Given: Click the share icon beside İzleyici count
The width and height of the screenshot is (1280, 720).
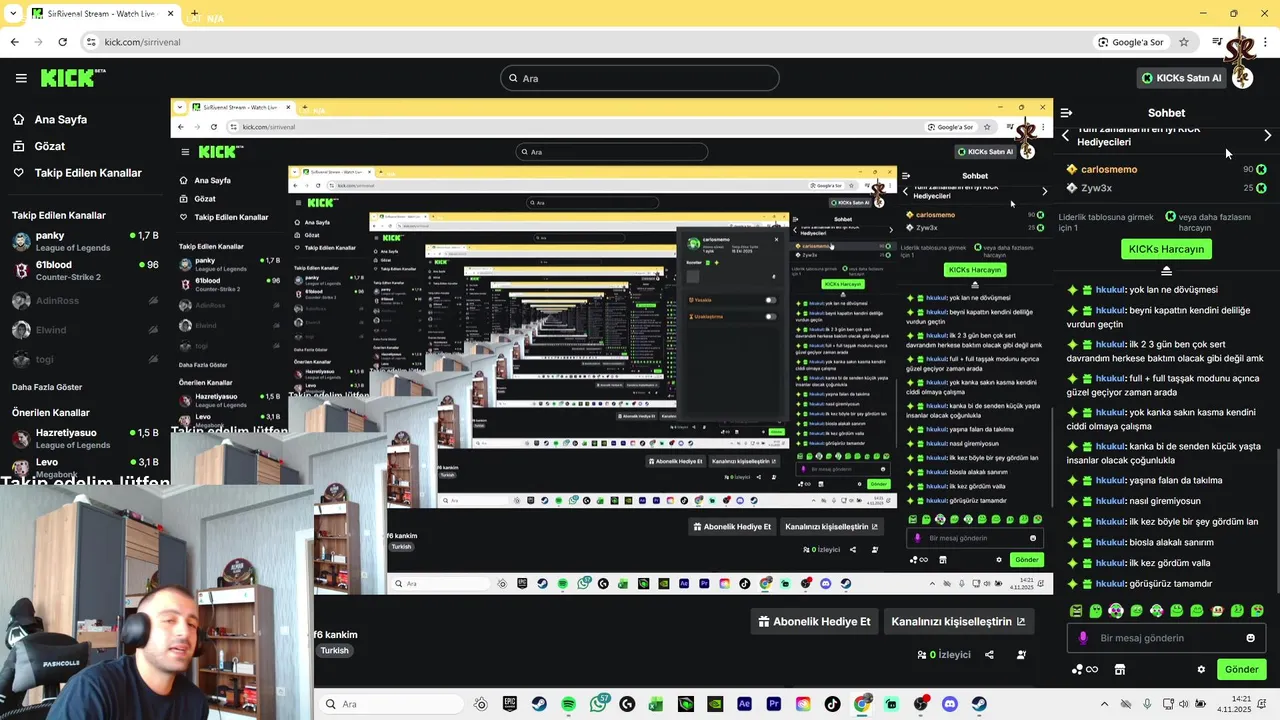Looking at the screenshot, I should 989,655.
